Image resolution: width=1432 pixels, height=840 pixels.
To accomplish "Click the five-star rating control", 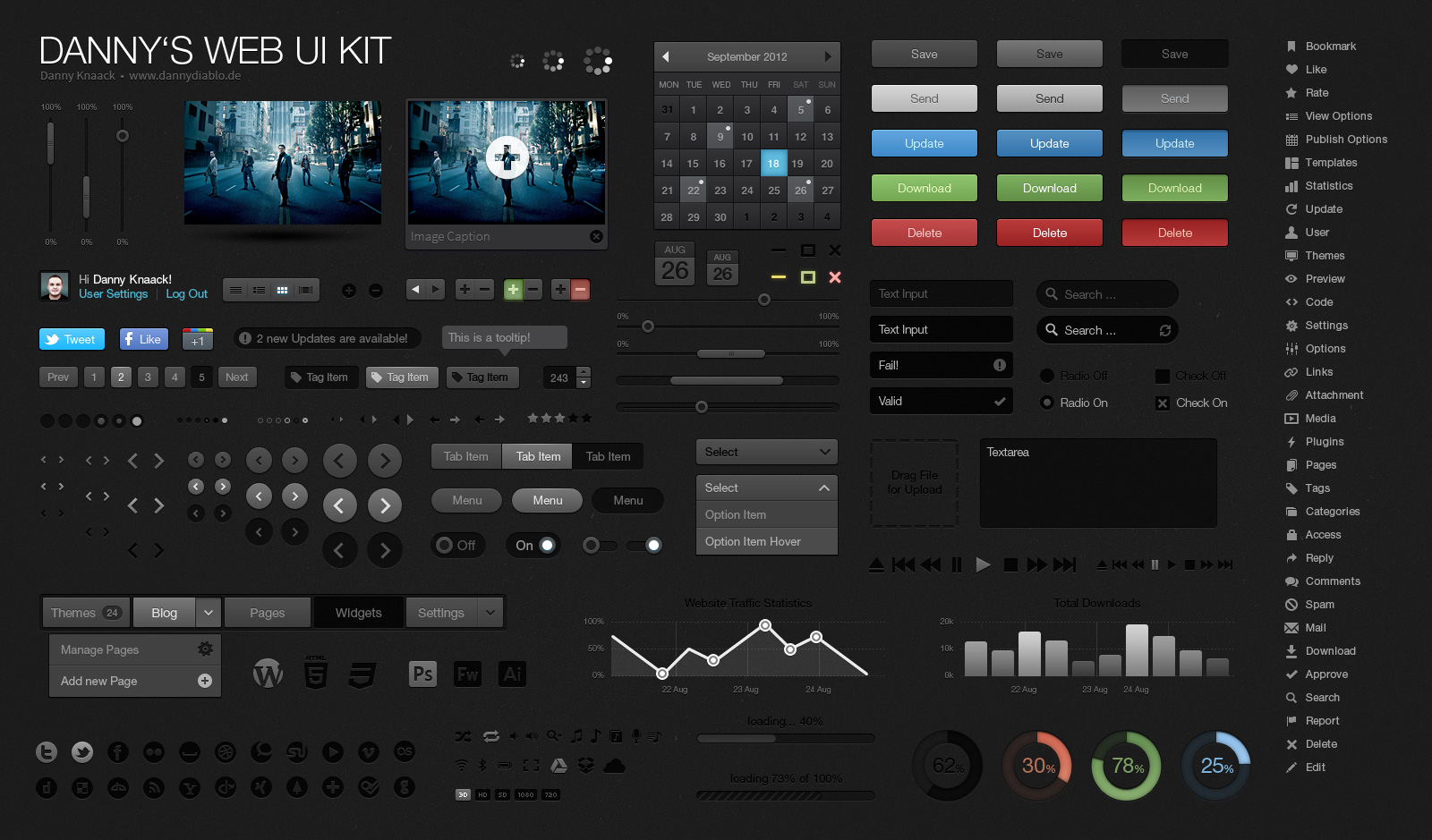I will 559,418.
